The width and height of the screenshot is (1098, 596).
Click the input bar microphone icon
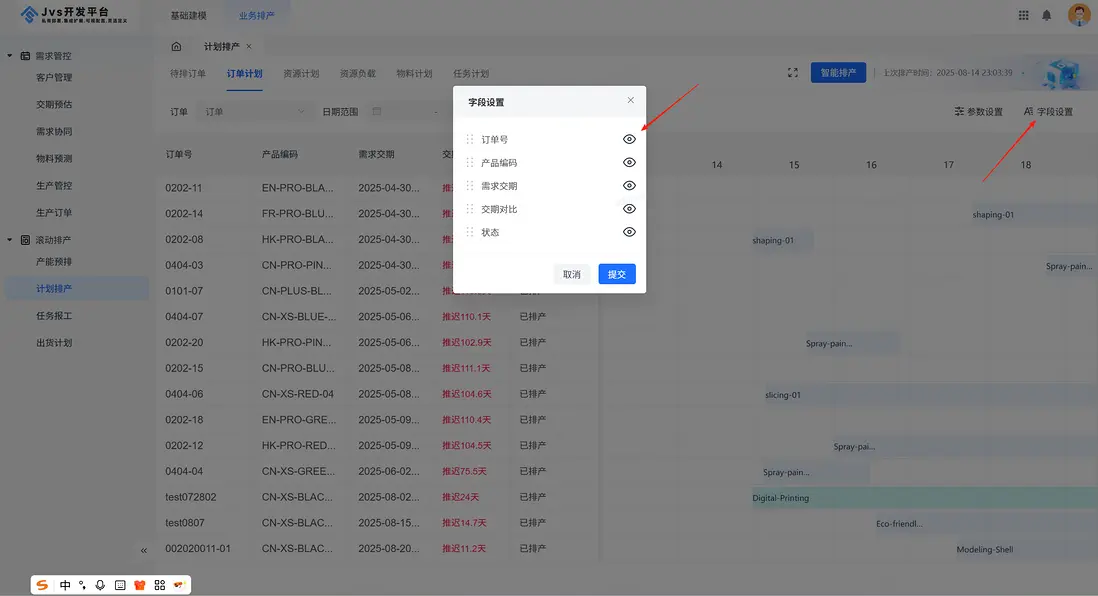click(100, 585)
